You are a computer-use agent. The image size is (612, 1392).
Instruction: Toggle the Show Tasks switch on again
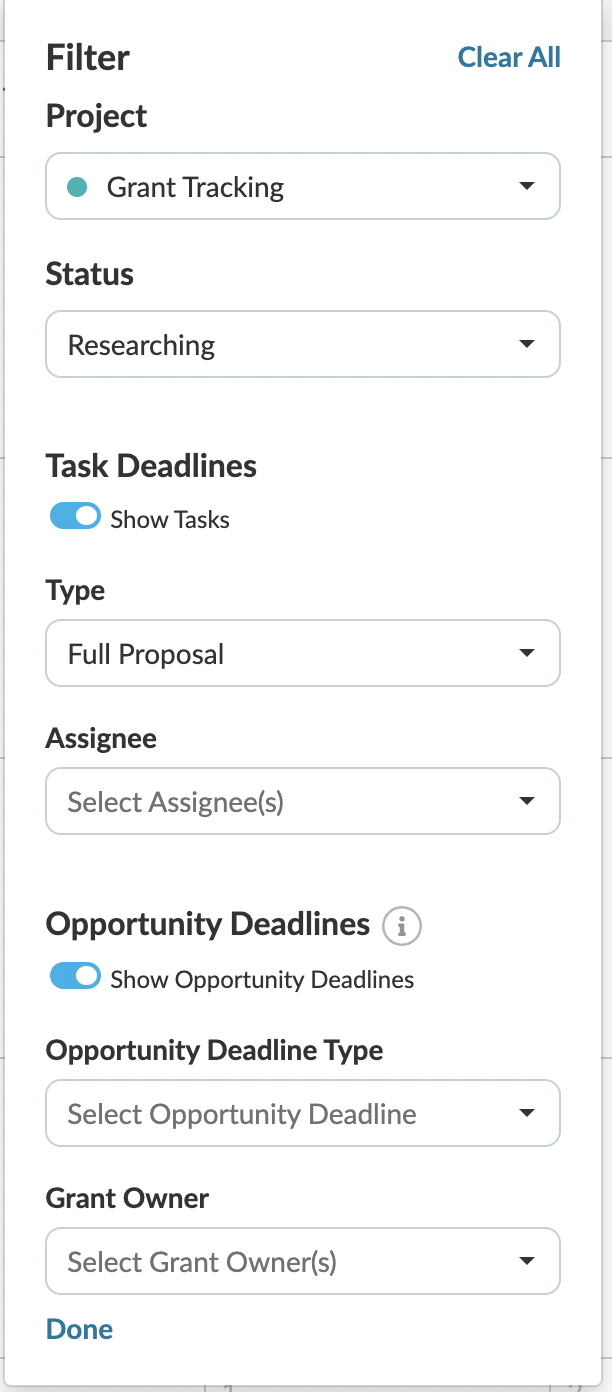point(75,516)
